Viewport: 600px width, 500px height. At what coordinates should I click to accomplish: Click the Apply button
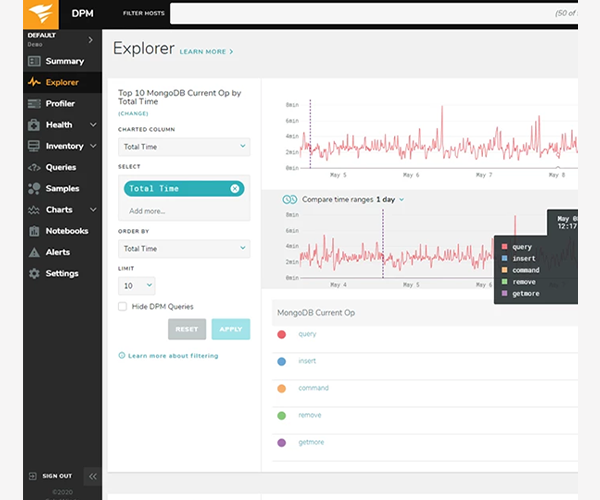(x=231, y=329)
